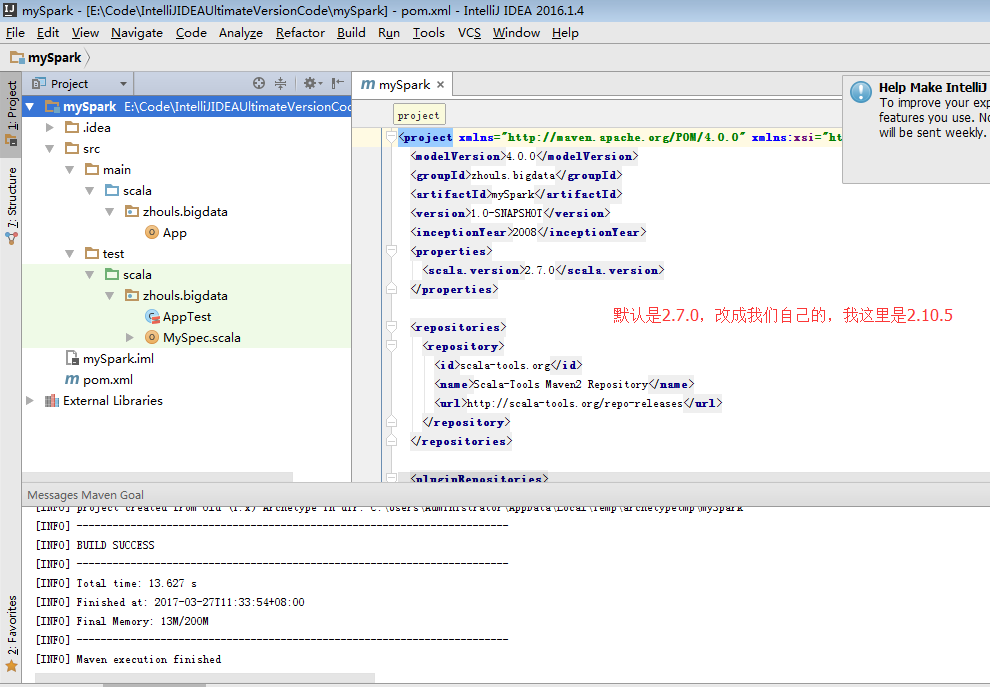
Task: Click the scala.version value 2.7.0
Action: coord(540,270)
